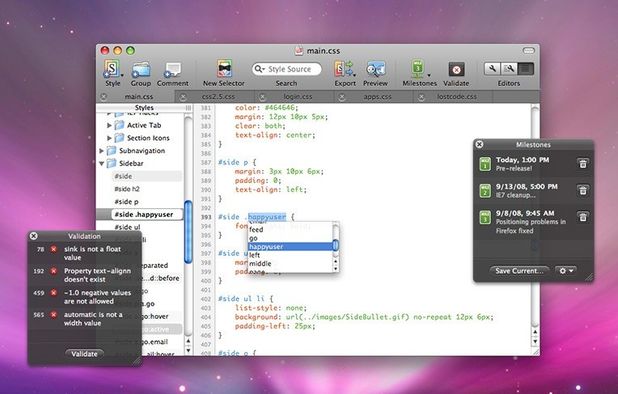Expand the Active Tab folder
This screenshot has height=394, width=618.
pos(109,125)
